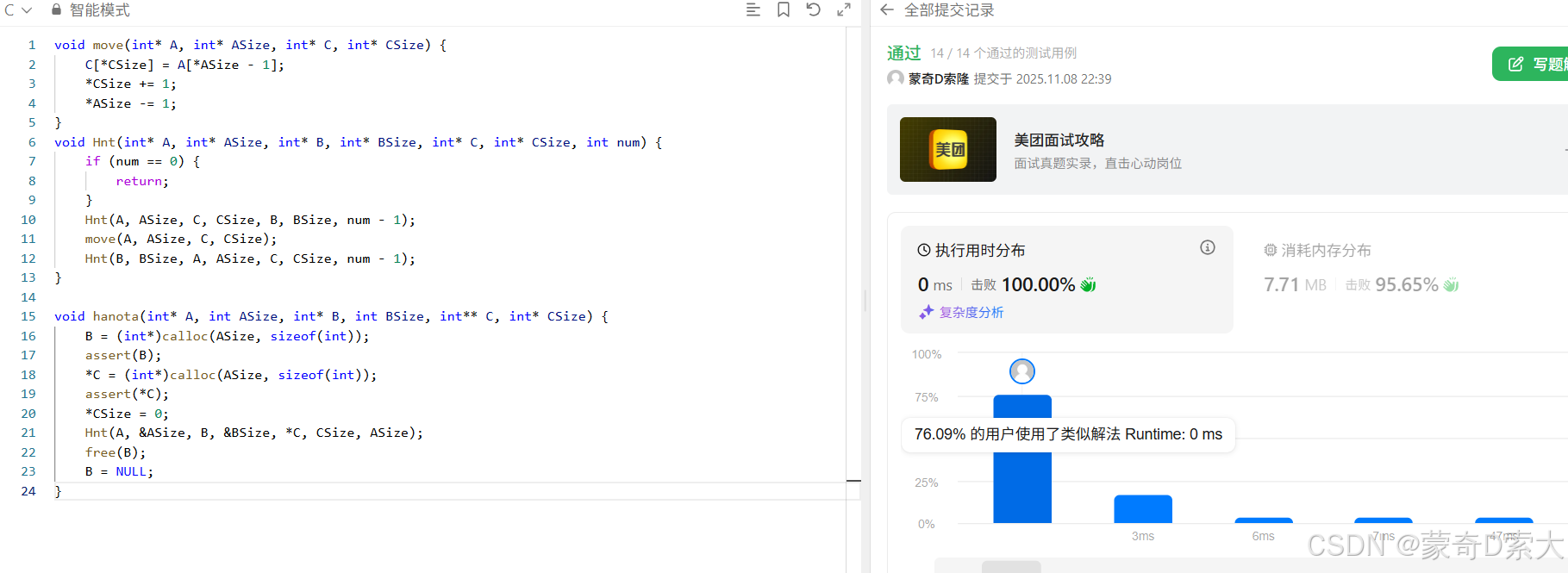The width and height of the screenshot is (1568, 573).
Task: Click the 蒙奇D索隆 user avatar
Action: pyautogui.click(x=896, y=78)
